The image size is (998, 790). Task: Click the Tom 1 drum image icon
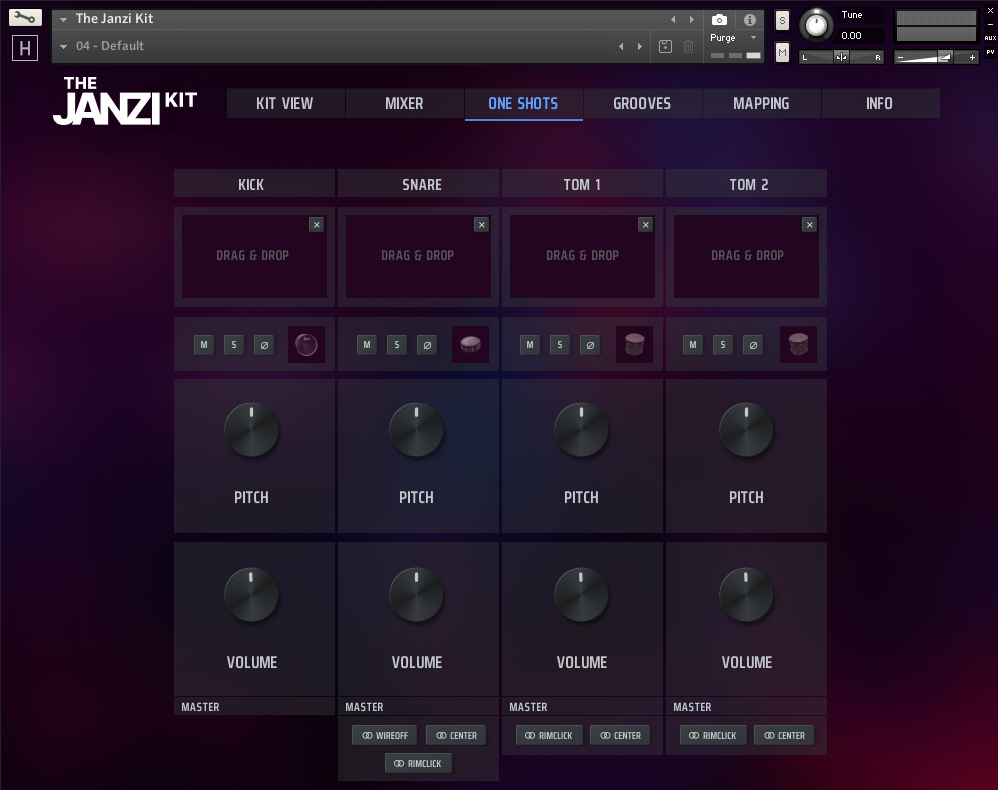click(634, 345)
